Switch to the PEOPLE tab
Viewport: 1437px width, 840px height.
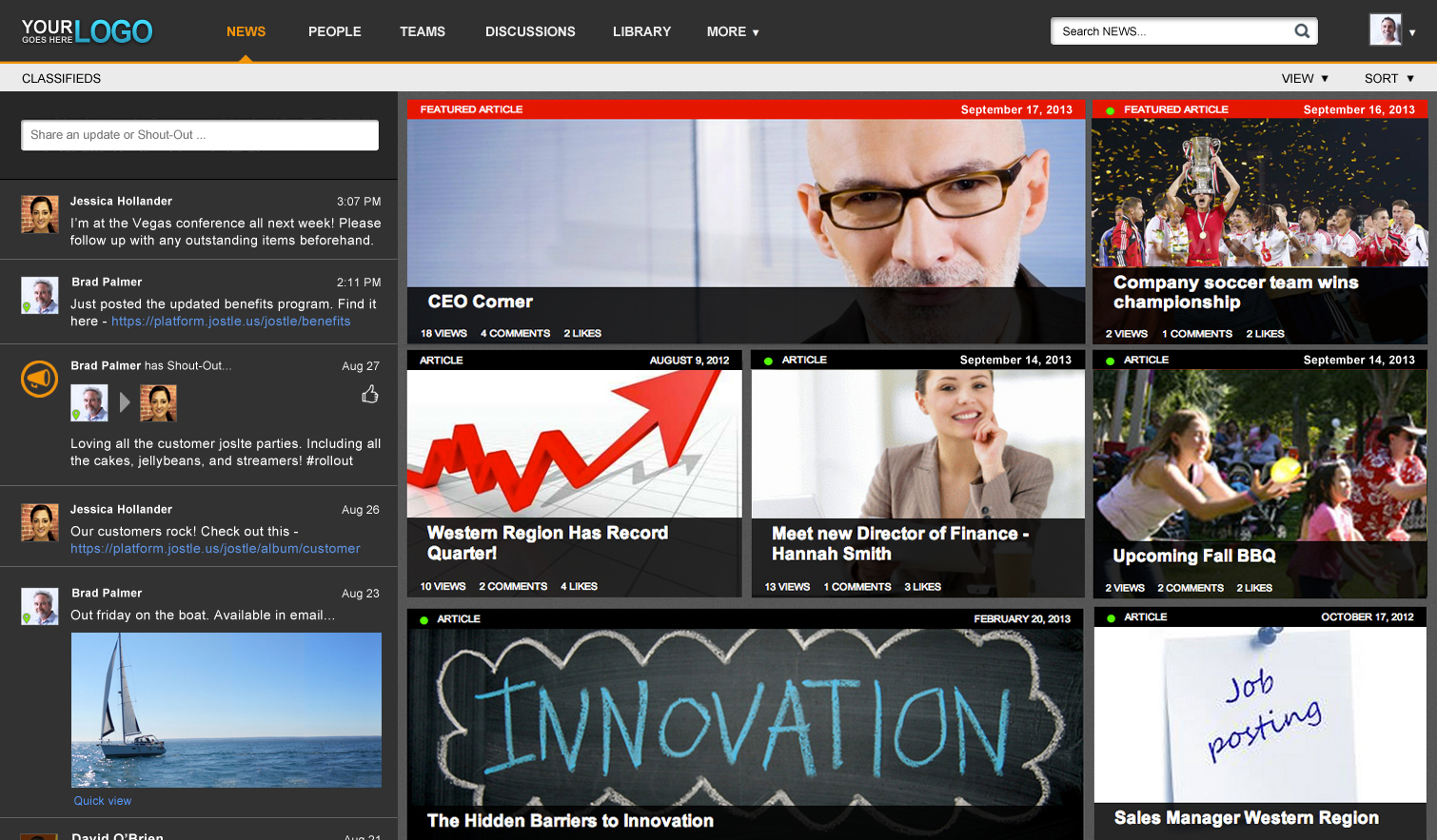pos(335,31)
